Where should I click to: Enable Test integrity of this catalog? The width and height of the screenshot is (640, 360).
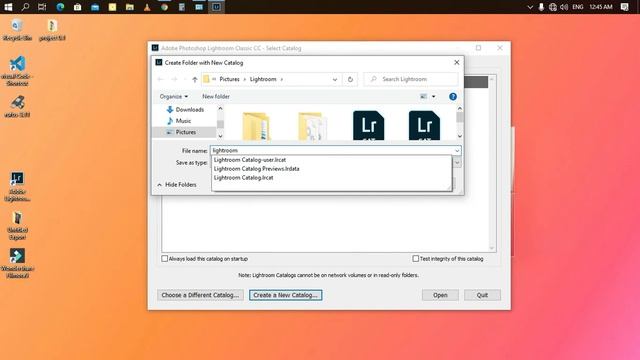tap(416, 259)
